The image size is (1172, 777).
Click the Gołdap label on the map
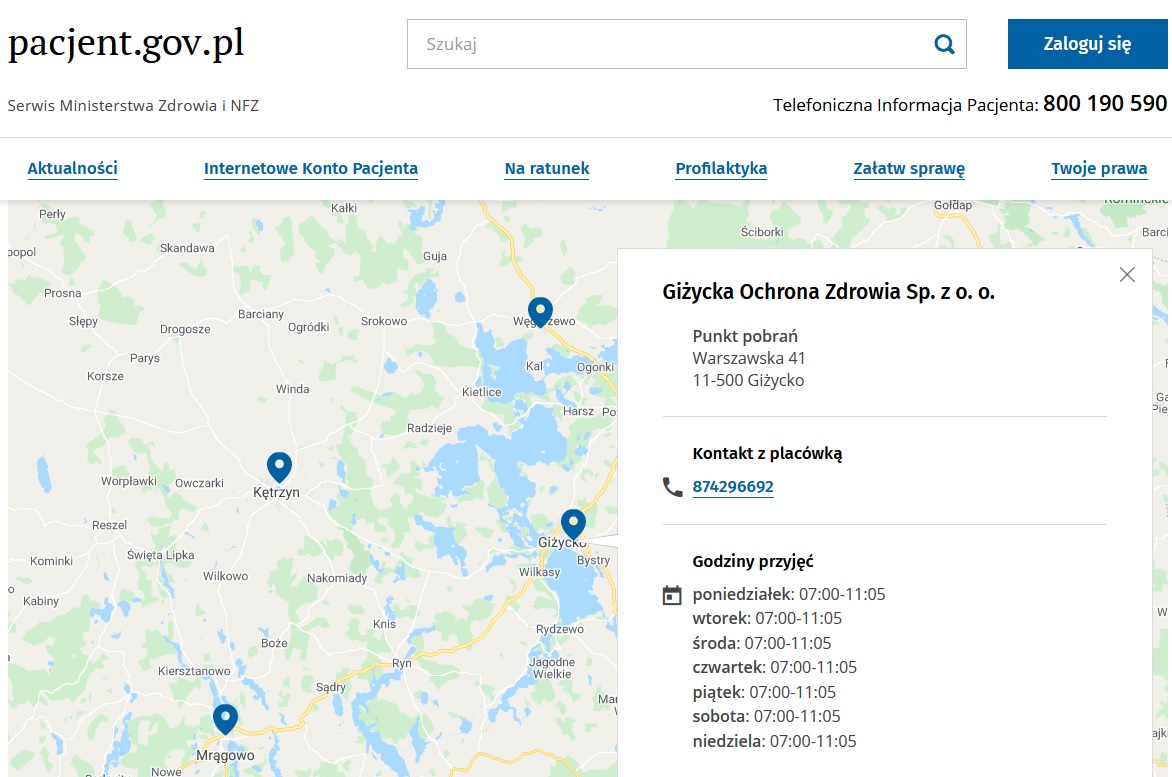[953, 205]
